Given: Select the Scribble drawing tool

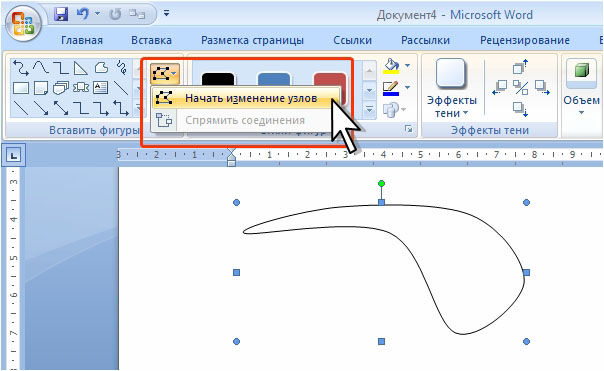Looking at the screenshot, I should [x=122, y=67].
